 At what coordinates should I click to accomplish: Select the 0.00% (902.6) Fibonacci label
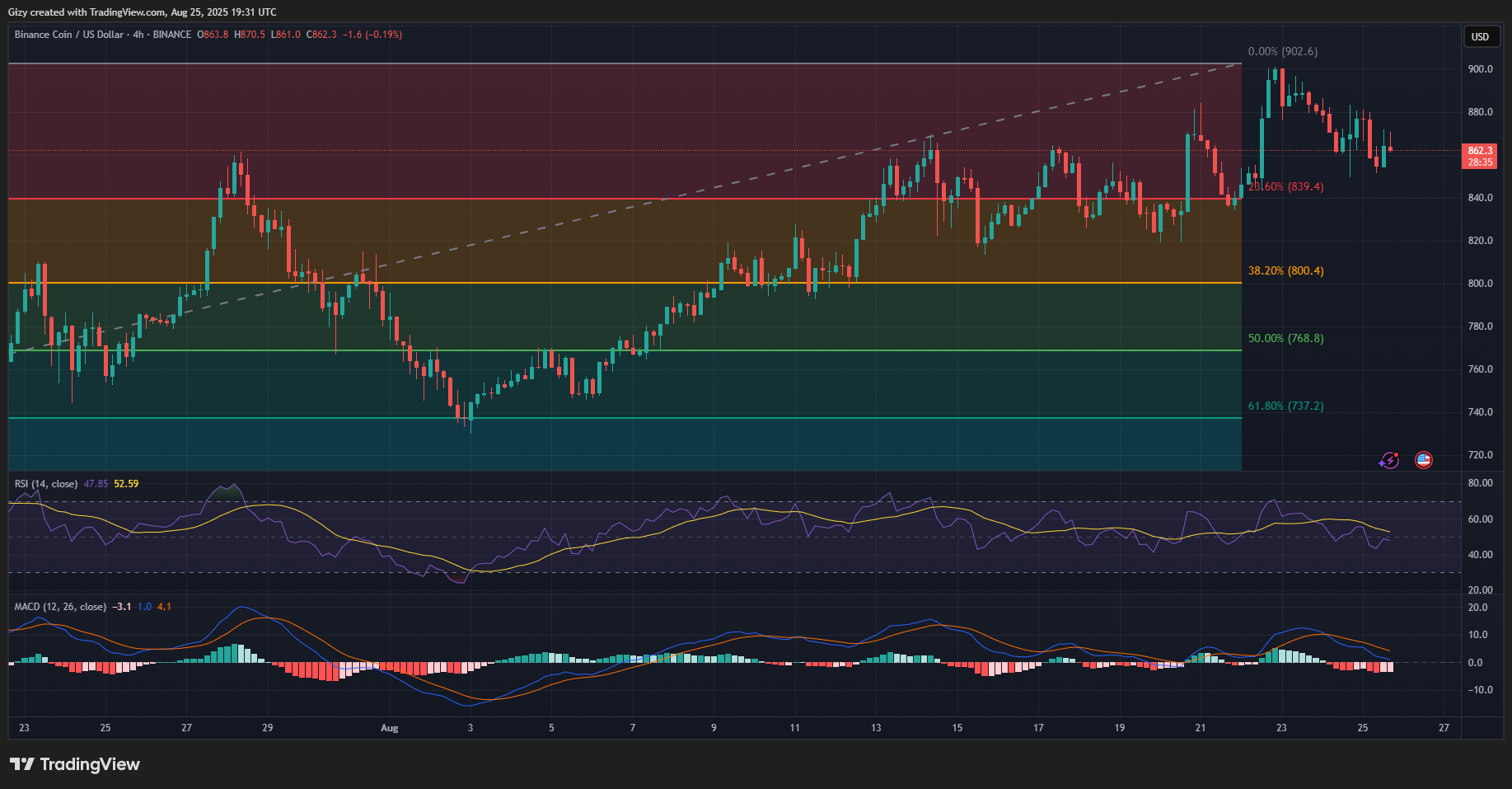point(1282,51)
